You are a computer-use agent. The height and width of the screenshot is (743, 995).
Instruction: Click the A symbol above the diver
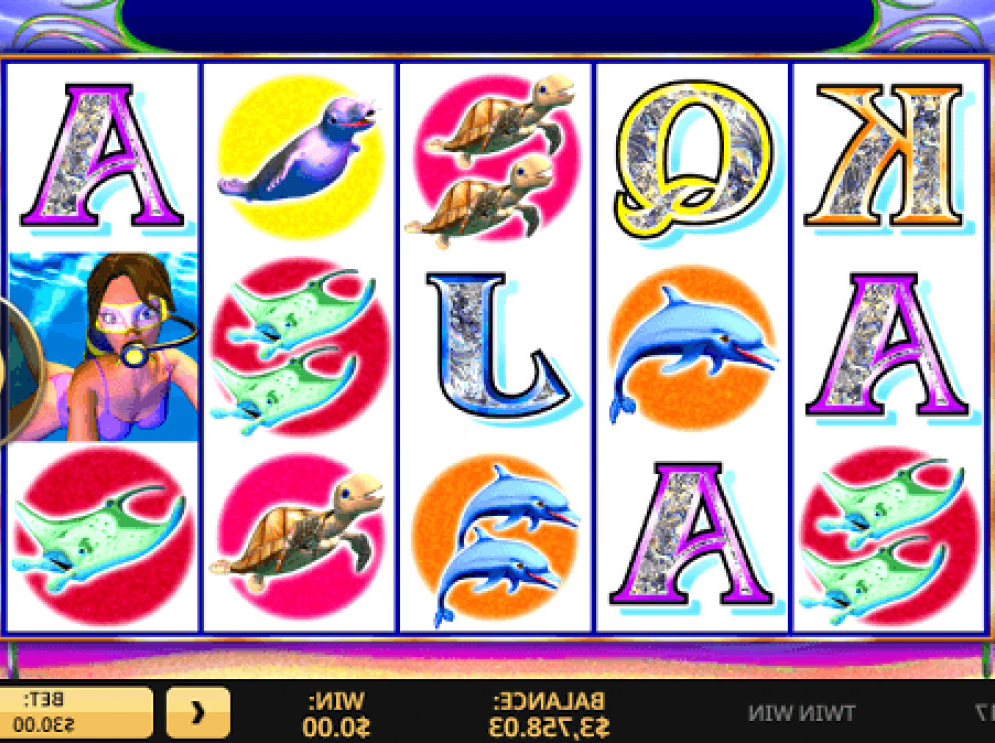[x=103, y=156]
